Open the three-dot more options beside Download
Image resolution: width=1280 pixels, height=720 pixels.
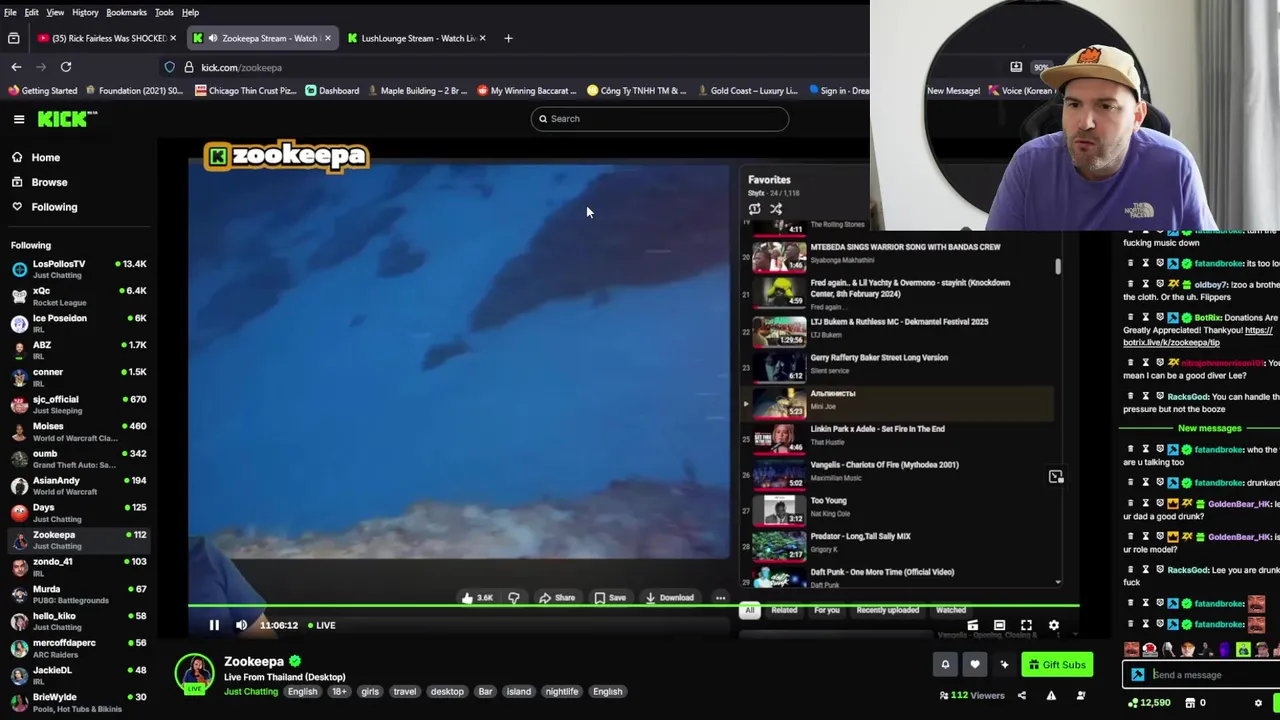(x=720, y=598)
